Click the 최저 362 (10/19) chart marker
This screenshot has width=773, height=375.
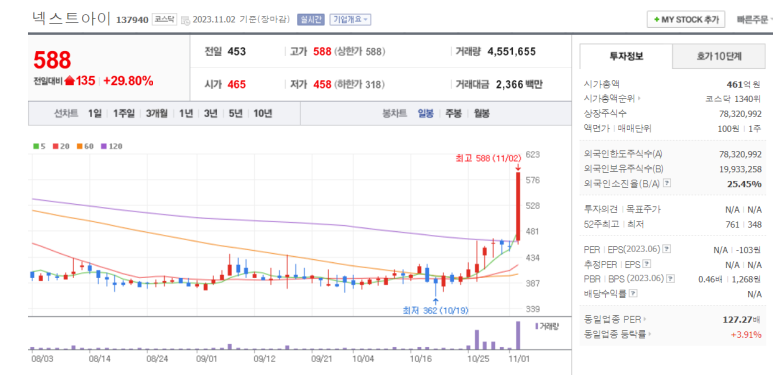(x=435, y=310)
